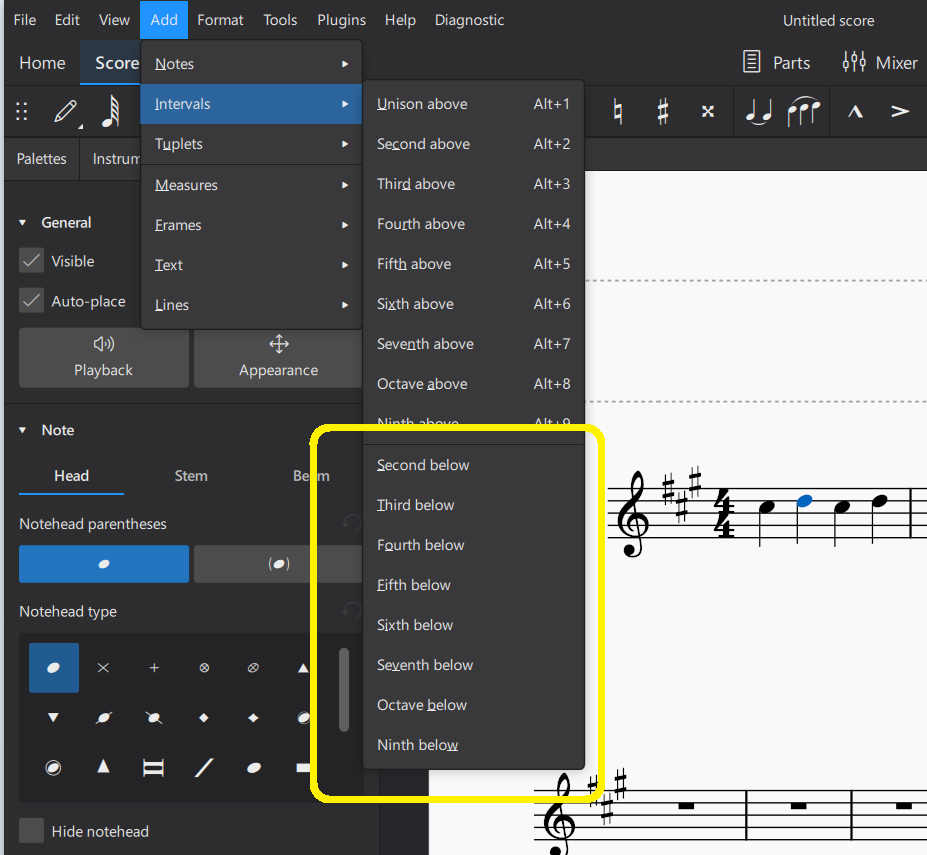Image resolution: width=927 pixels, height=855 pixels.
Task: Open the Mixer panel
Action: (x=880, y=62)
